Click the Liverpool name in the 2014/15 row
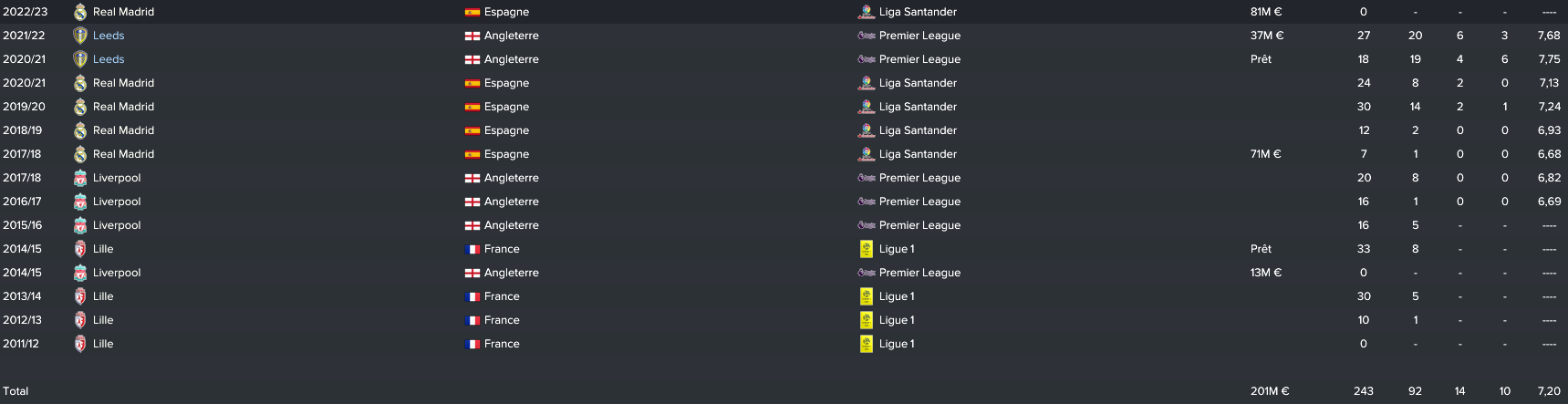The width and height of the screenshot is (1568, 404). tap(117, 273)
